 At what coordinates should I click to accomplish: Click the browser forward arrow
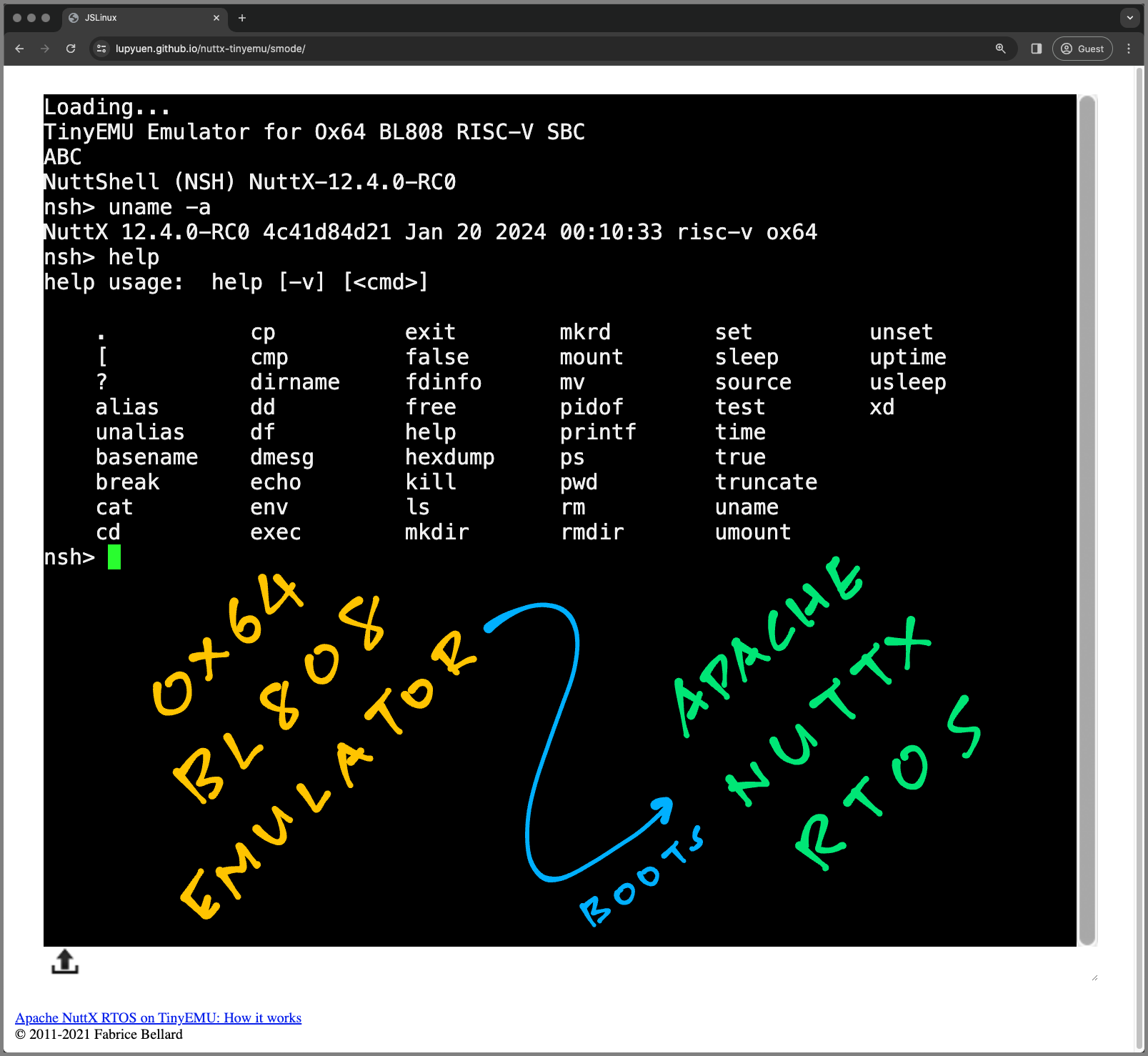pyautogui.click(x=45, y=49)
